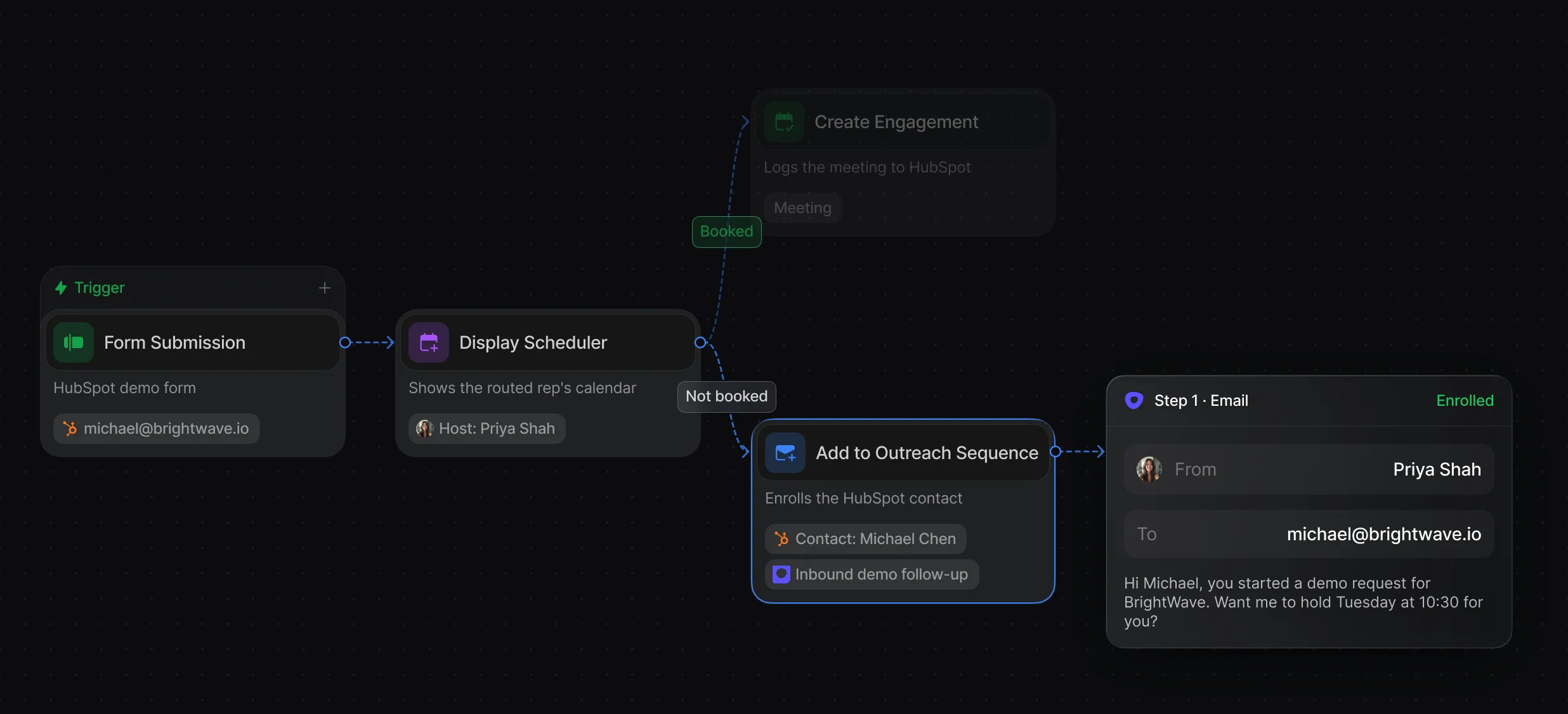The width and height of the screenshot is (1568, 714).
Task: Click Priya Shah avatar in Host chip
Action: (x=425, y=429)
